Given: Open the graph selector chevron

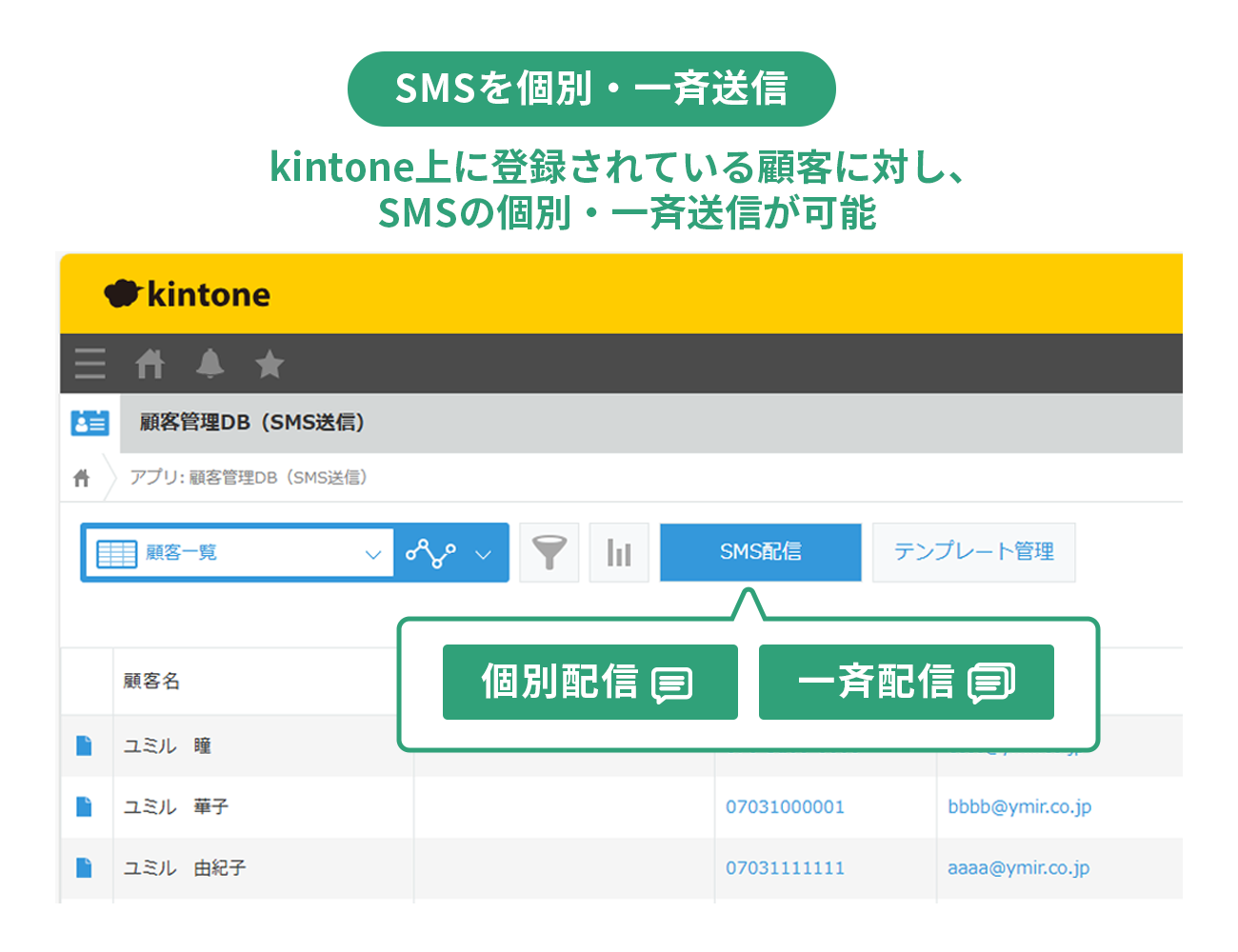Looking at the screenshot, I should (484, 552).
